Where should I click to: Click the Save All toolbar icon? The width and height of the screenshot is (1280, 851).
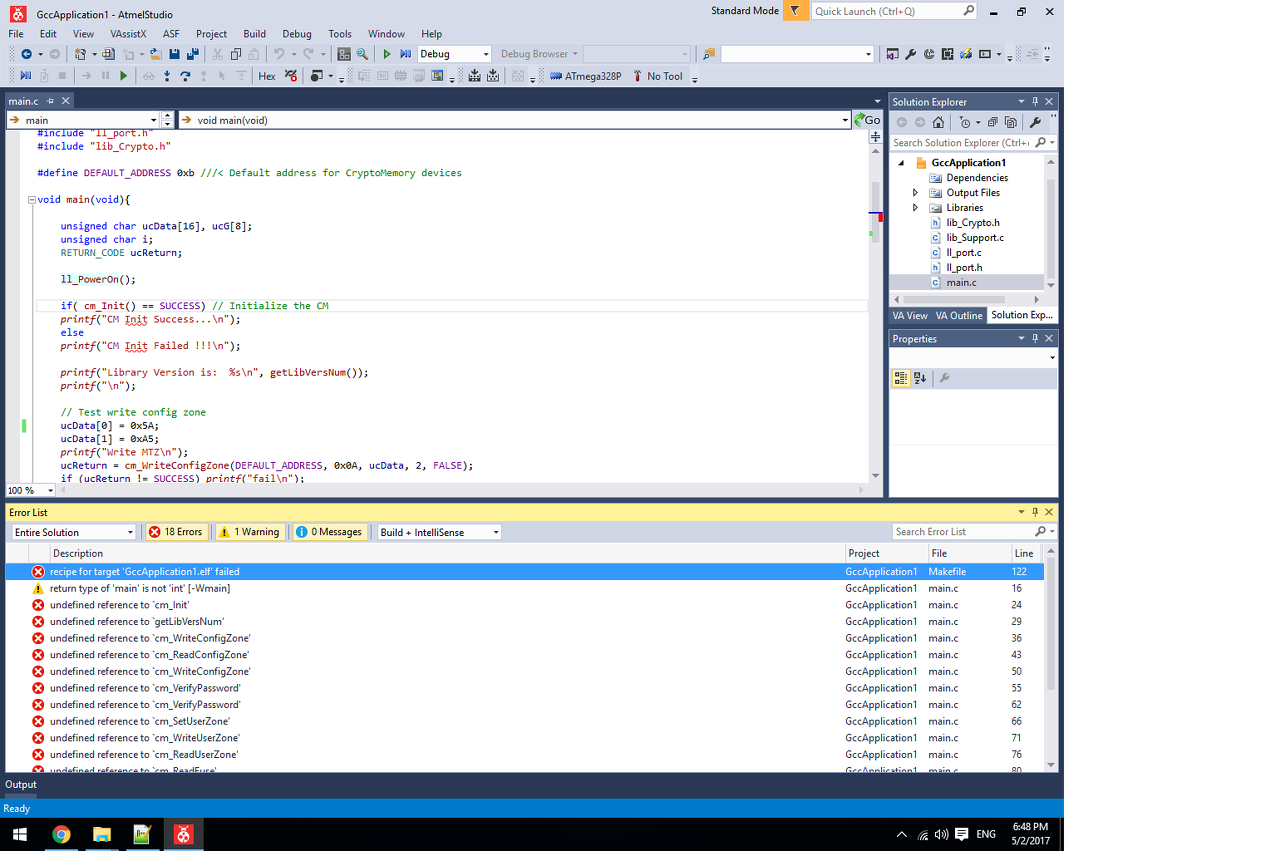pos(192,54)
